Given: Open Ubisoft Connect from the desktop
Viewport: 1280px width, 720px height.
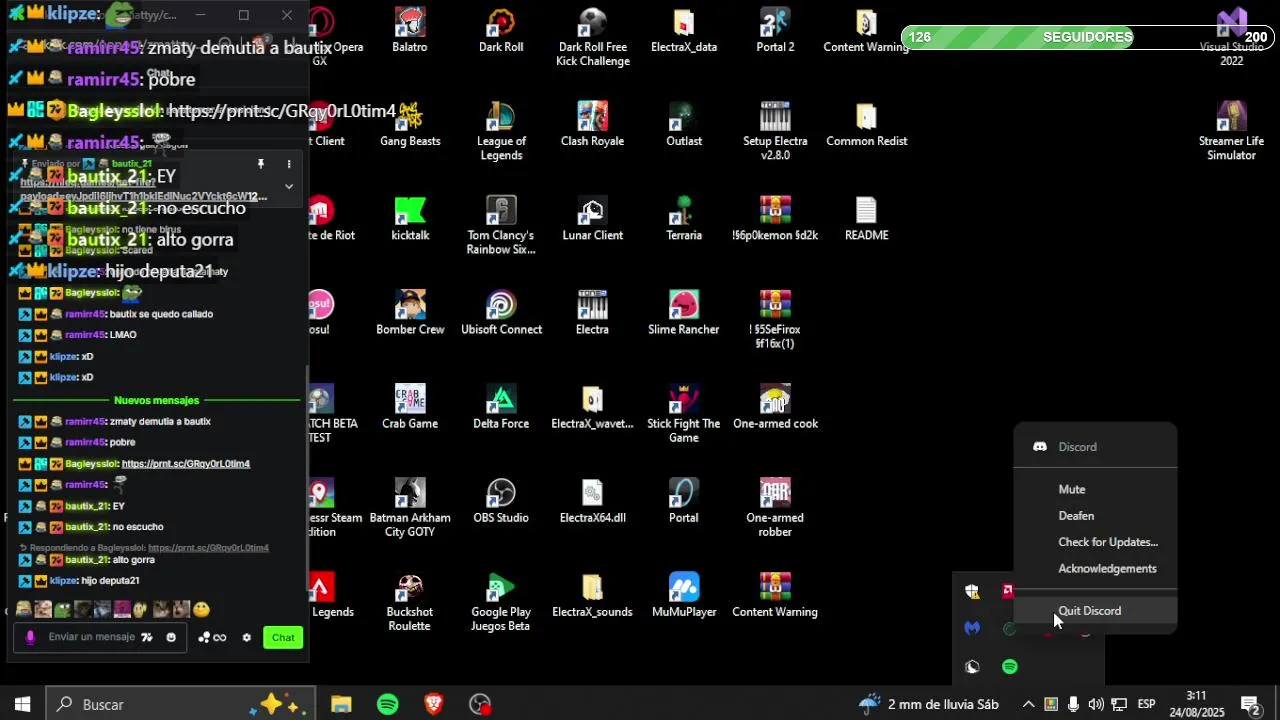Looking at the screenshot, I should coord(501,313).
